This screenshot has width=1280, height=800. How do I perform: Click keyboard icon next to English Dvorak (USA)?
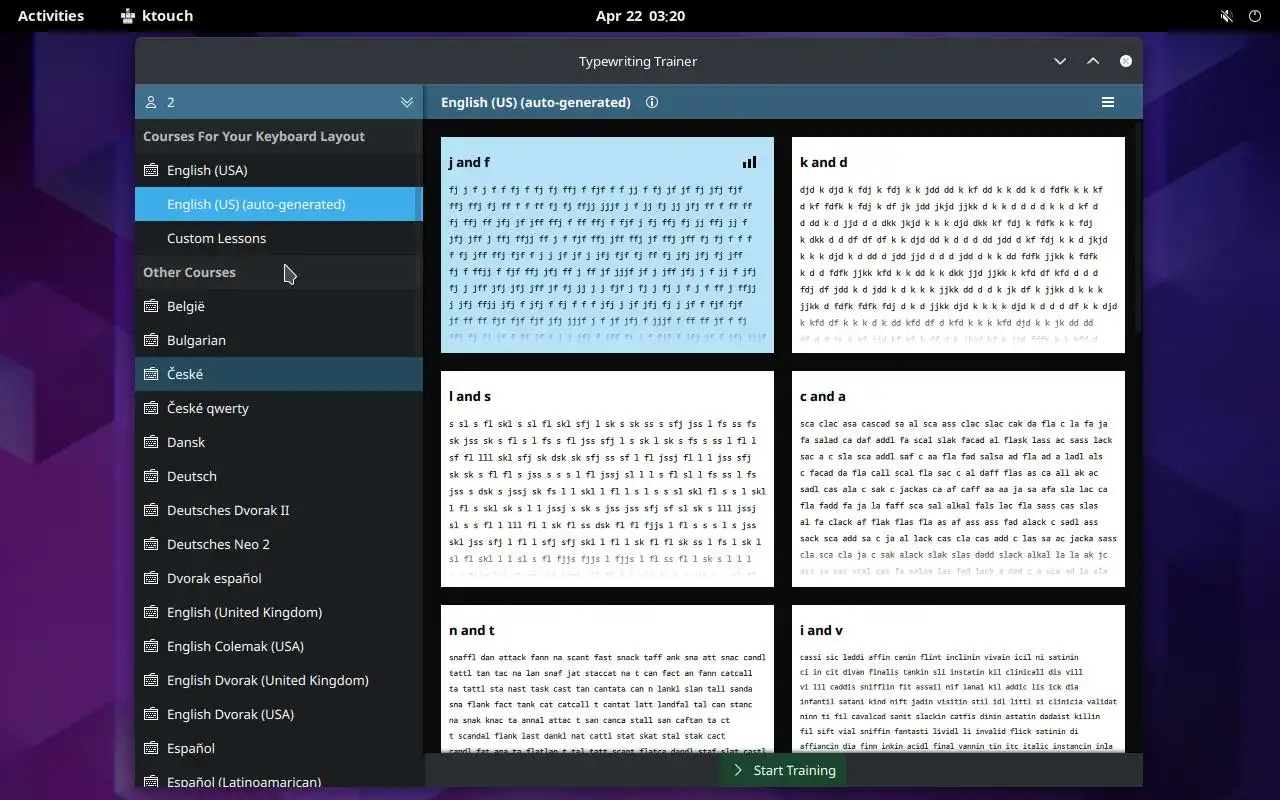click(151, 714)
